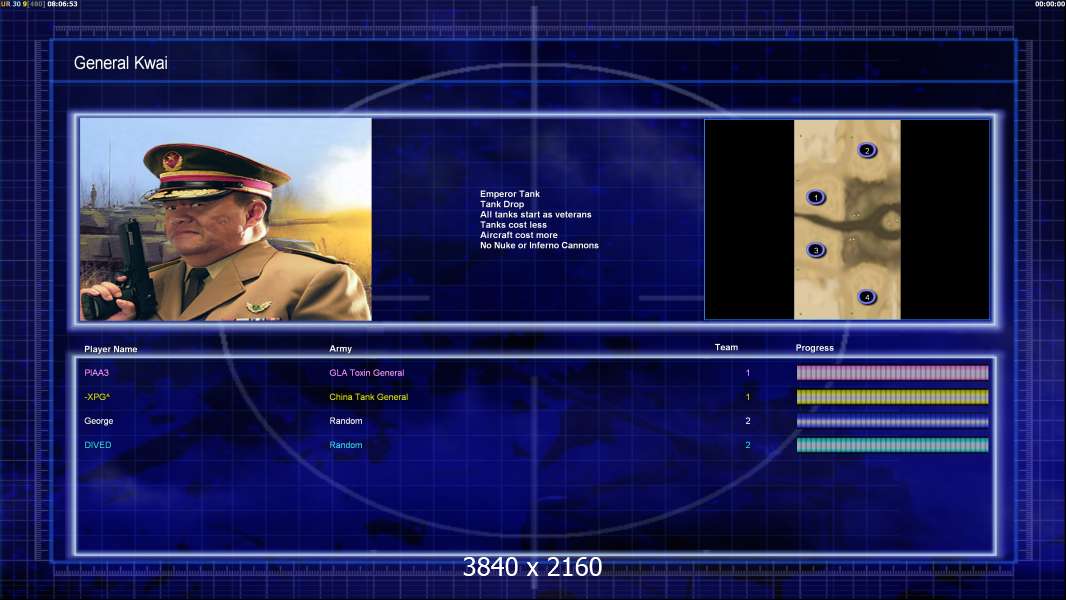Click the 3840 x 2160 resolution label
Viewport: 1066px width, 600px height.
532,567
